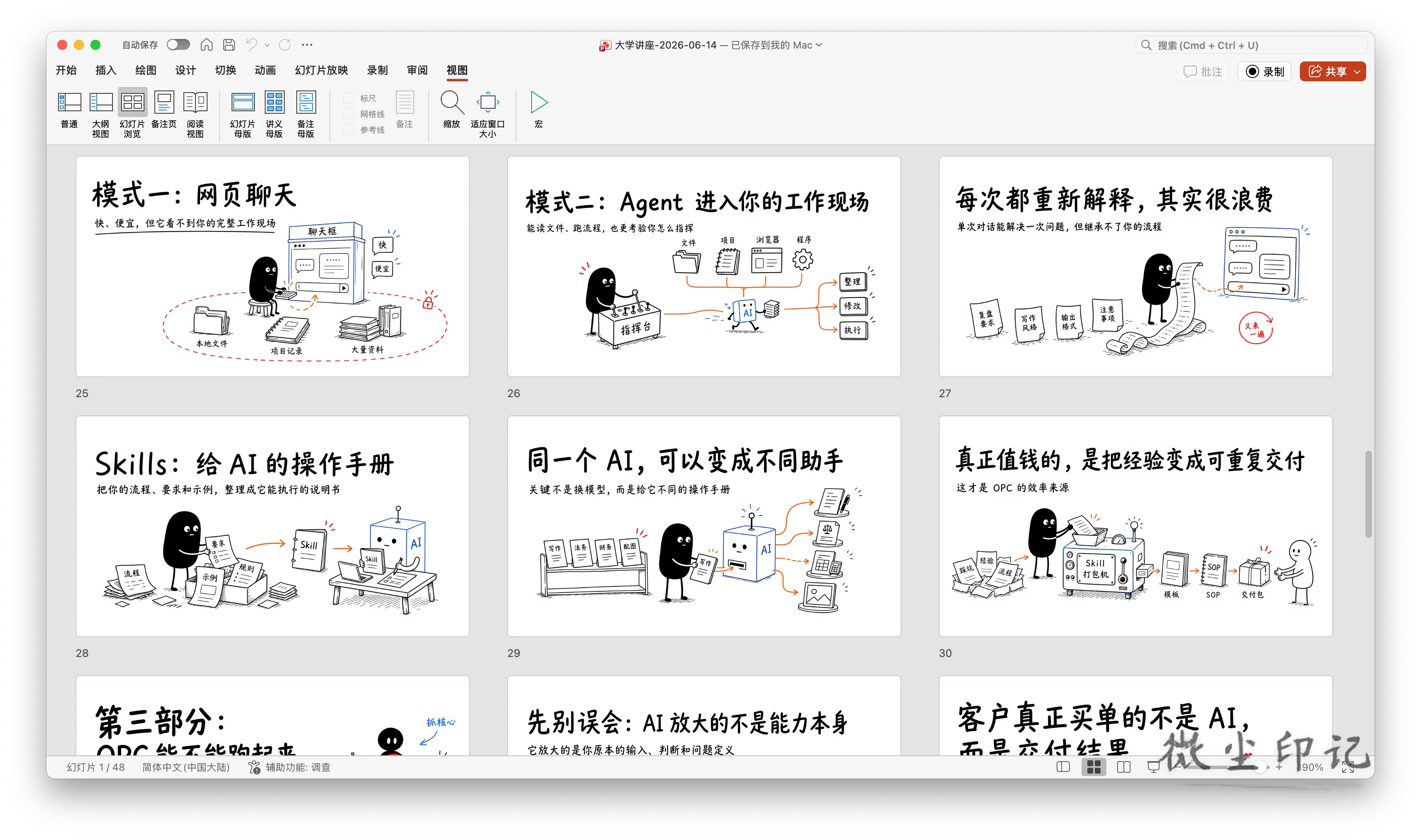
Task: Check the 网格线 gridlines checkbox
Action: coord(349,114)
